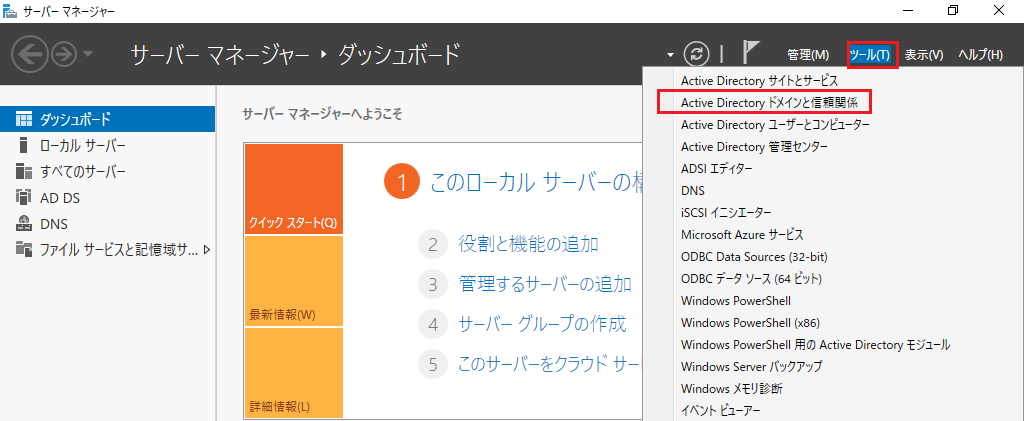Click the refresh dashboard icon
The image size is (1024, 421).
696,54
